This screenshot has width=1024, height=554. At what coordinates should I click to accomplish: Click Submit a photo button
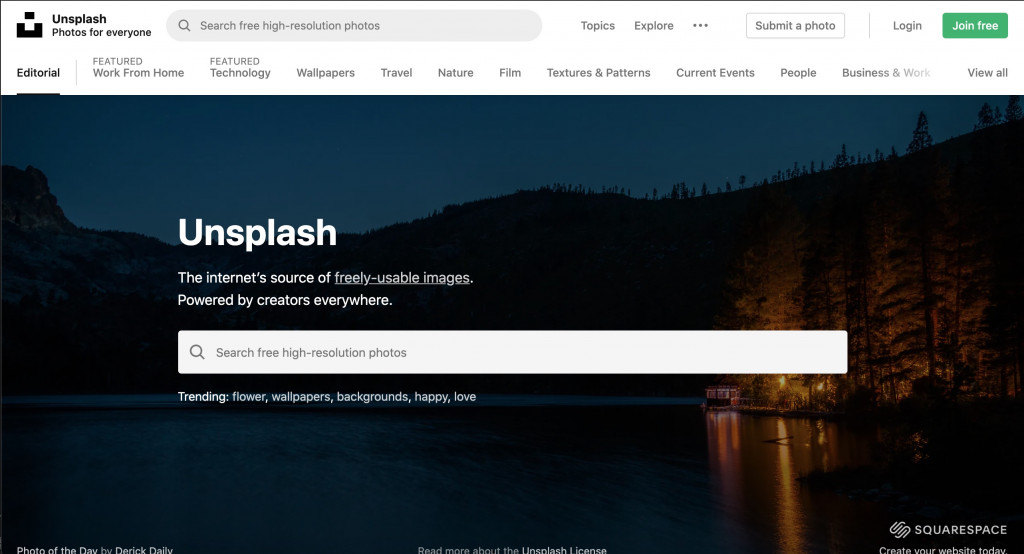795,25
